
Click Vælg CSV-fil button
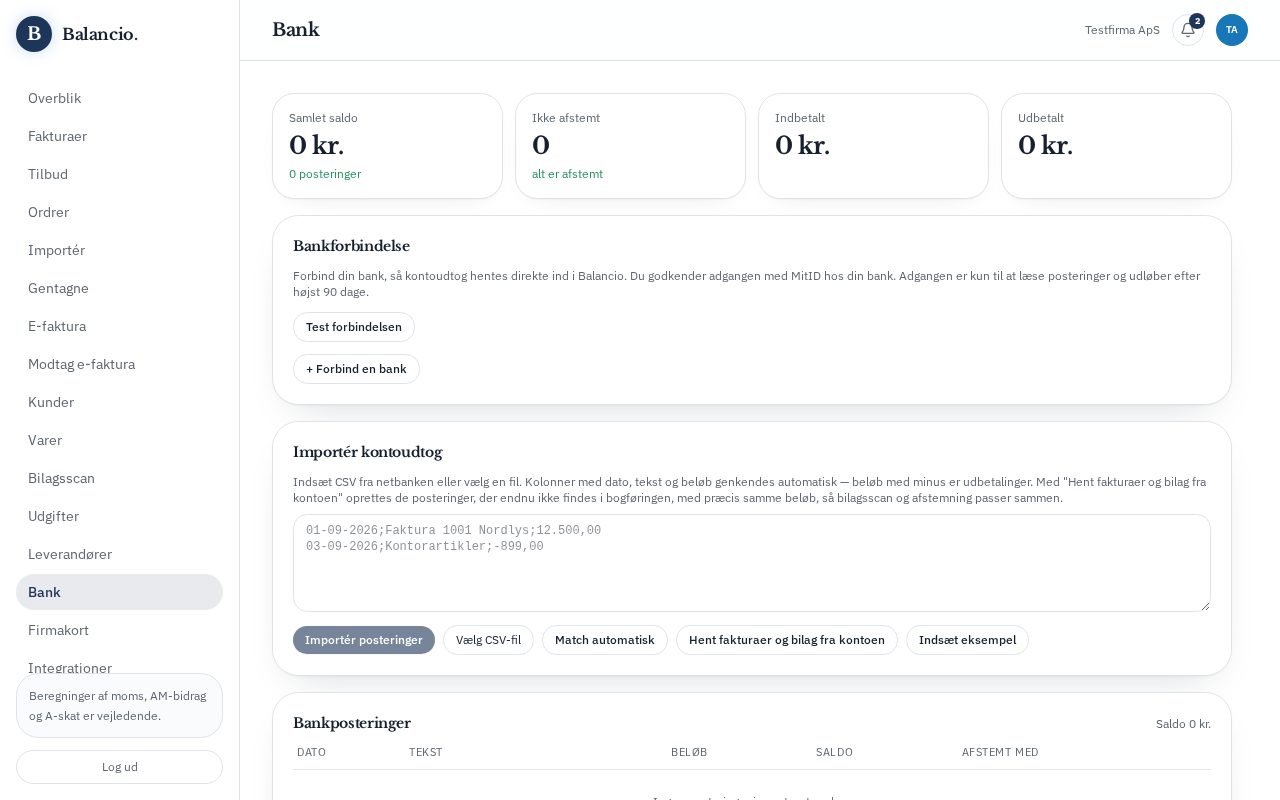488,640
